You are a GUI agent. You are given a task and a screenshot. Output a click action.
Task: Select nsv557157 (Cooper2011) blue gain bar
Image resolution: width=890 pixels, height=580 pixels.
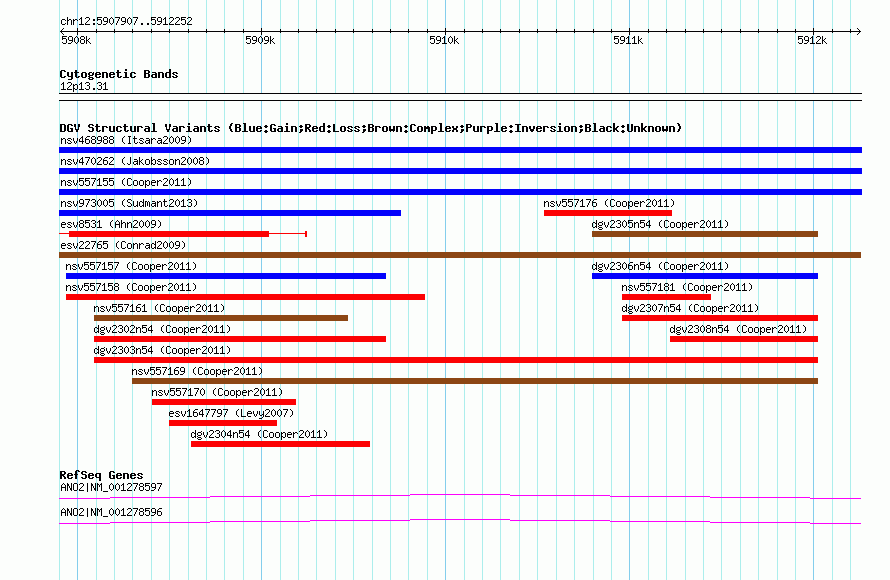click(x=226, y=276)
